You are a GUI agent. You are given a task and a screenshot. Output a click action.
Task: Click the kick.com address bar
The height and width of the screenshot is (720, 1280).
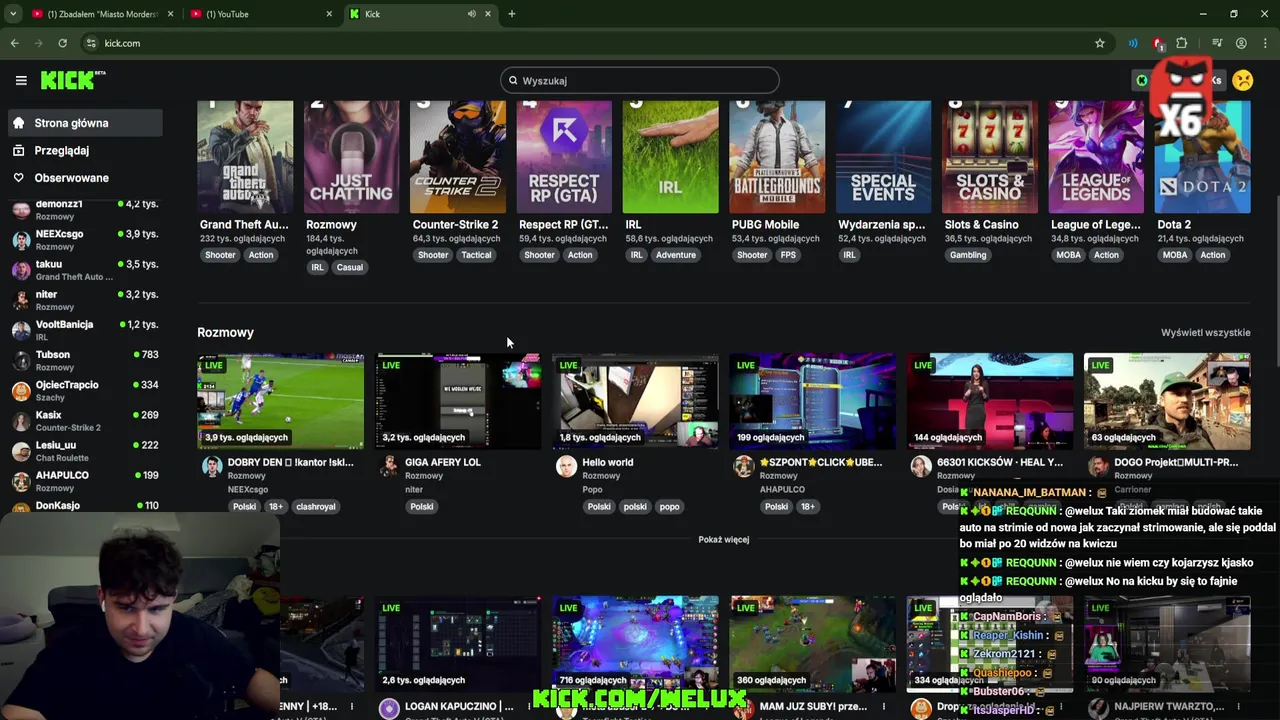[x=590, y=43]
